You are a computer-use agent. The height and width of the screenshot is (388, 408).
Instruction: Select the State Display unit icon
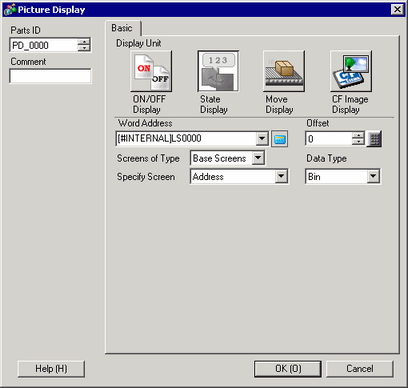pos(218,71)
